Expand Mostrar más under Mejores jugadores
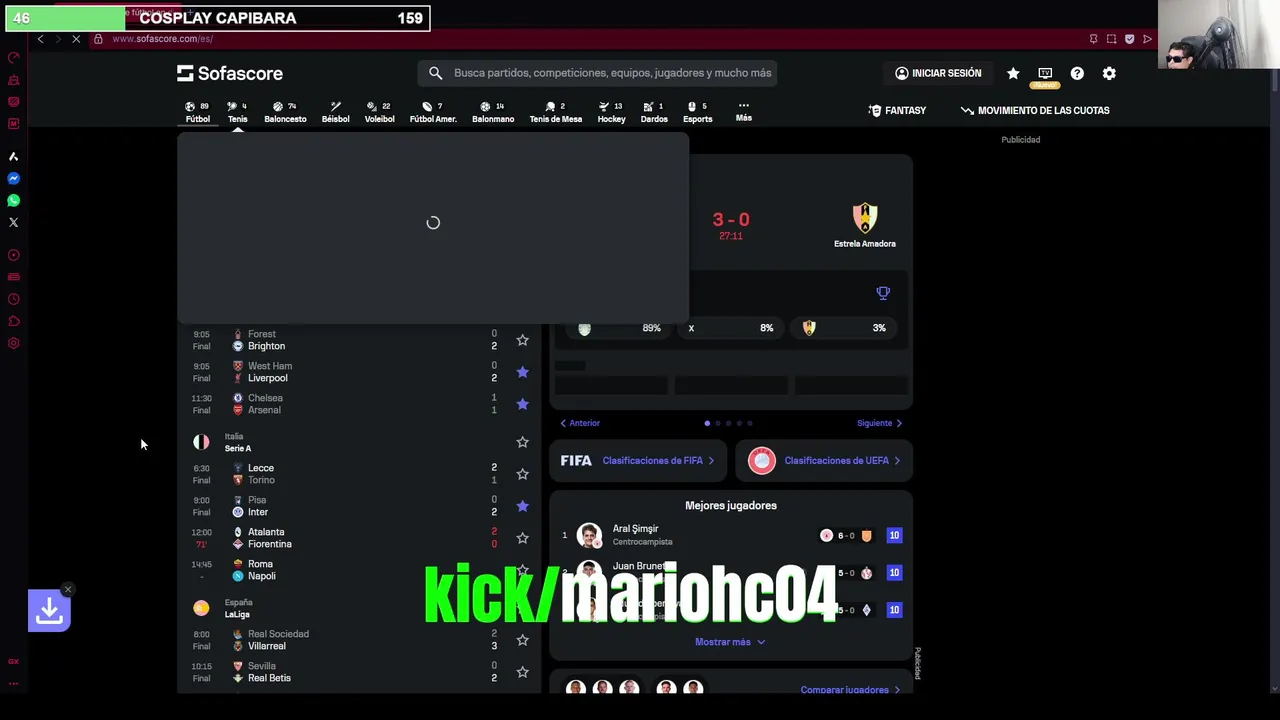Image resolution: width=1280 pixels, height=720 pixels. (730, 642)
